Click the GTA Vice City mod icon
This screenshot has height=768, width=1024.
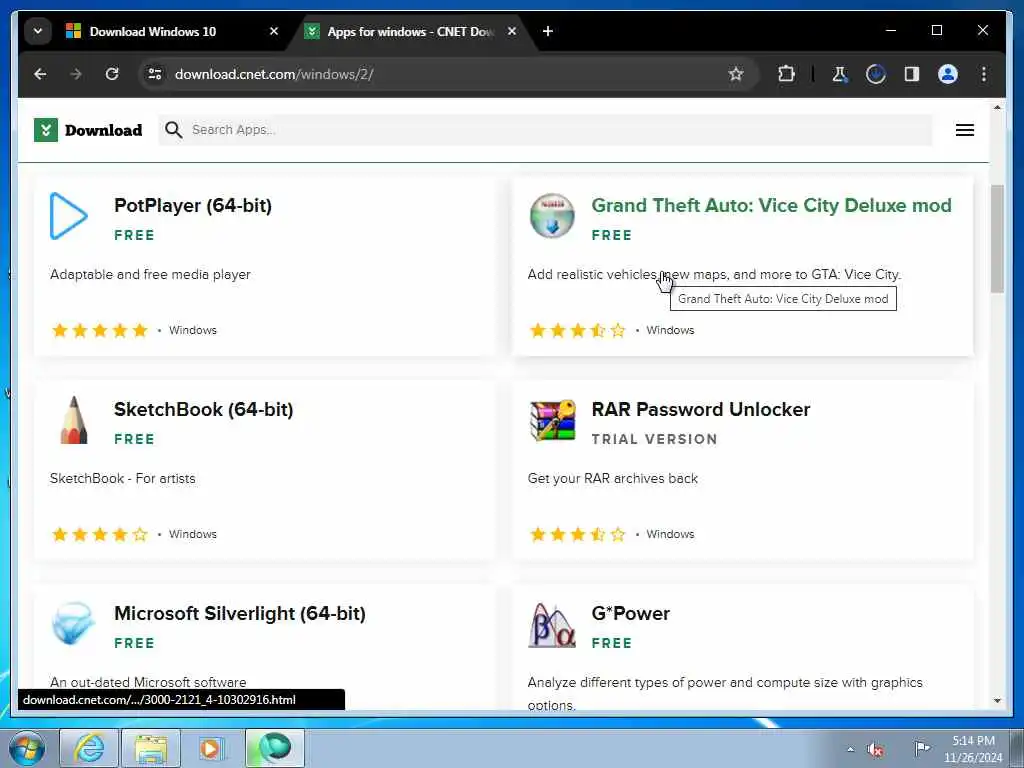pos(552,216)
